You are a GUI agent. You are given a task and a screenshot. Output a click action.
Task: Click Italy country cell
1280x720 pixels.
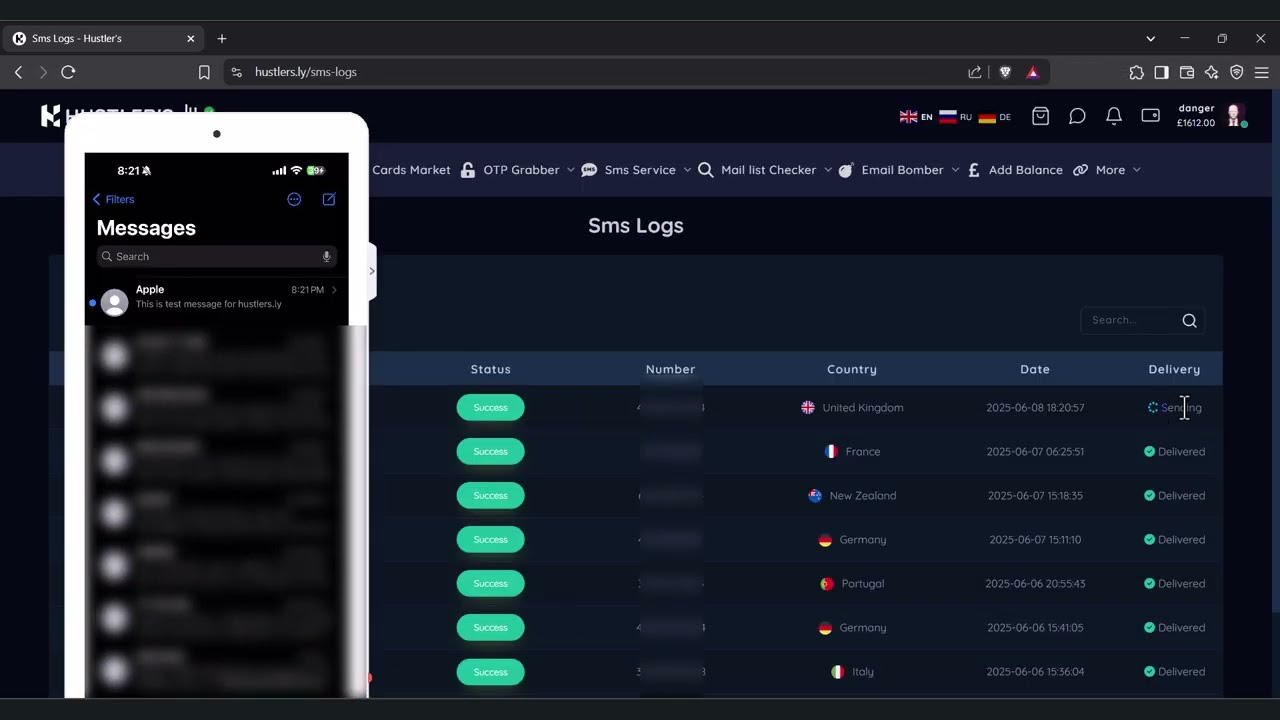852,671
